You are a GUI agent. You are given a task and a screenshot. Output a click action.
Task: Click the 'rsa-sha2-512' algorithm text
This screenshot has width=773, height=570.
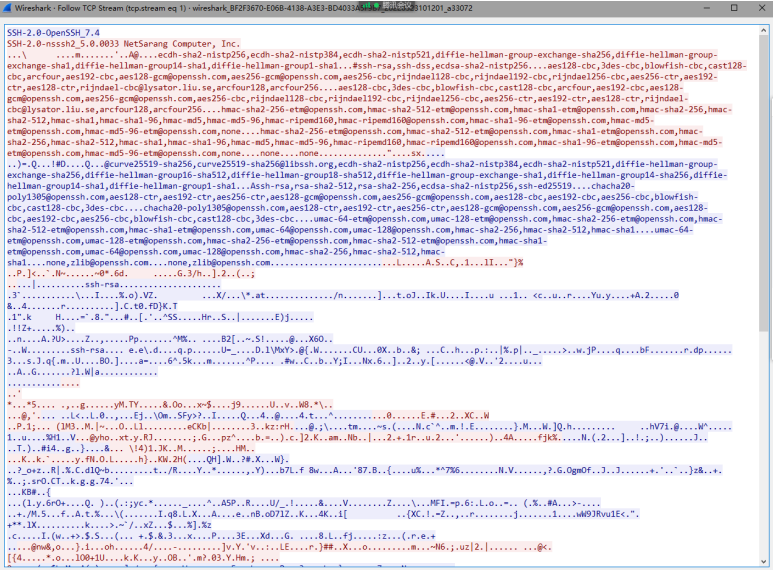point(324,186)
